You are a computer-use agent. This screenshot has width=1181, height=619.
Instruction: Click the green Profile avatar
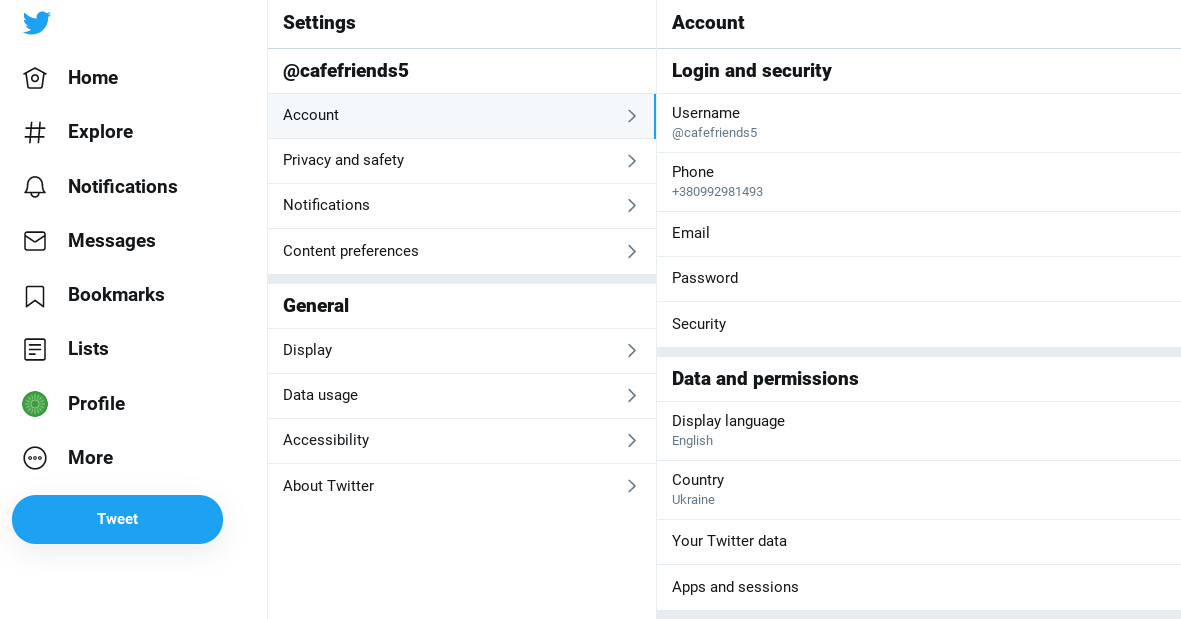(x=35, y=404)
